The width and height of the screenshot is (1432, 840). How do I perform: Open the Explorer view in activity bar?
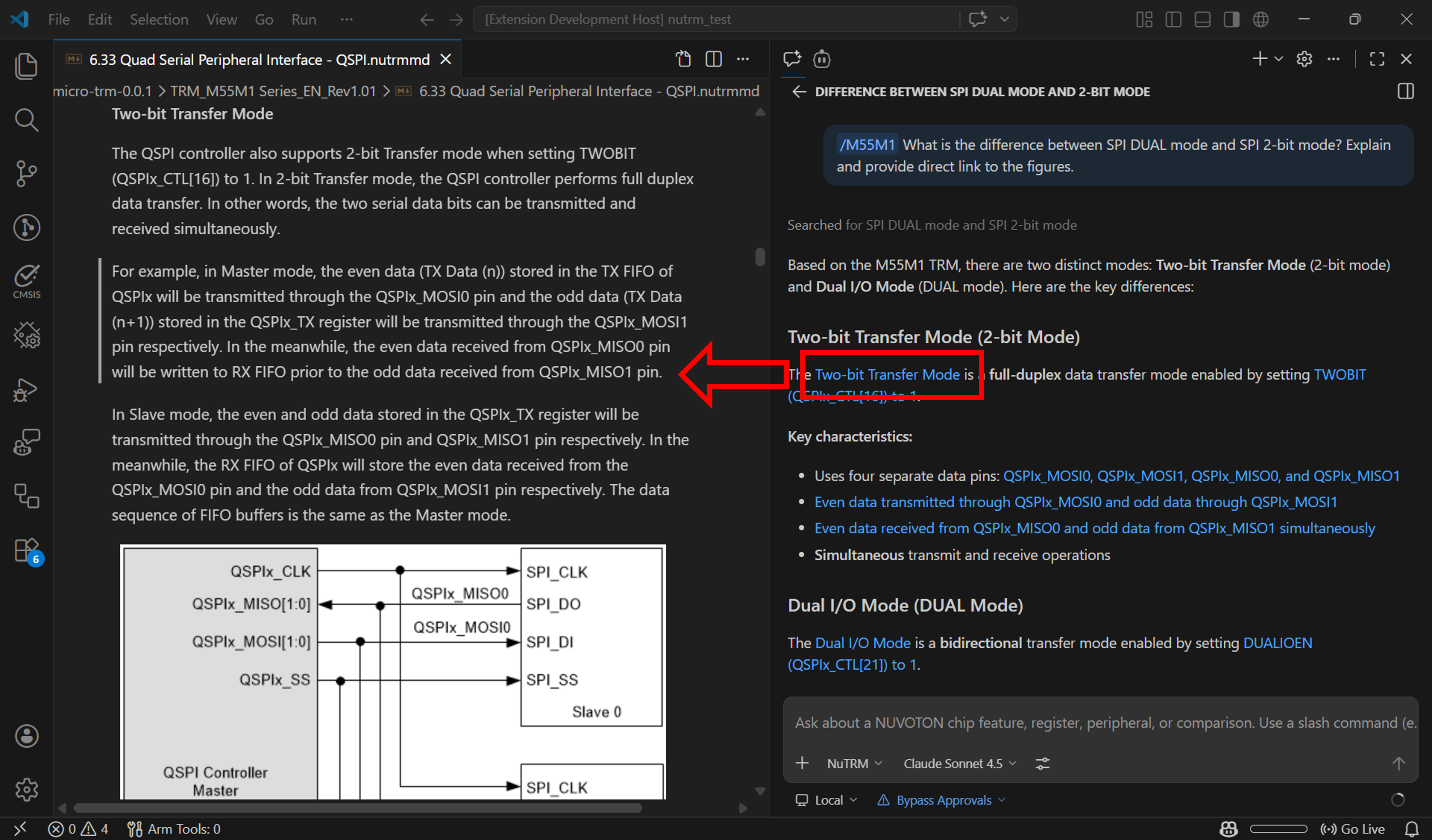(26, 66)
